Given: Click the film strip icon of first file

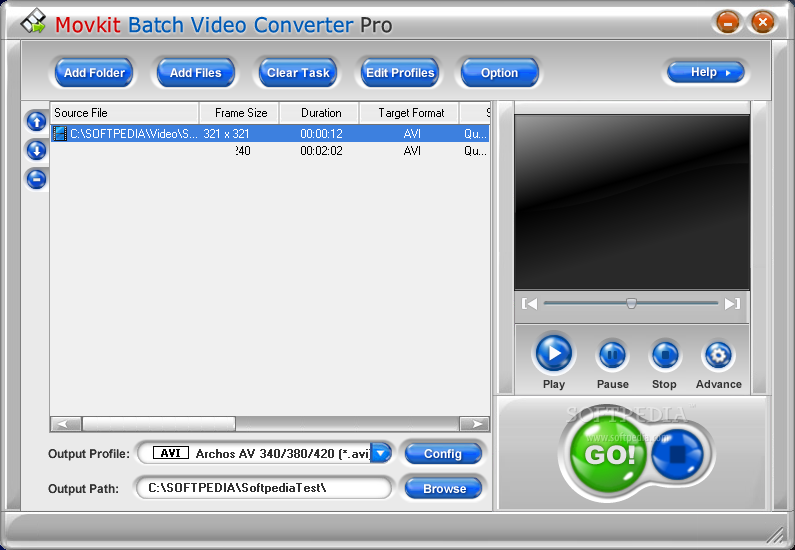Looking at the screenshot, I should (x=60, y=134).
